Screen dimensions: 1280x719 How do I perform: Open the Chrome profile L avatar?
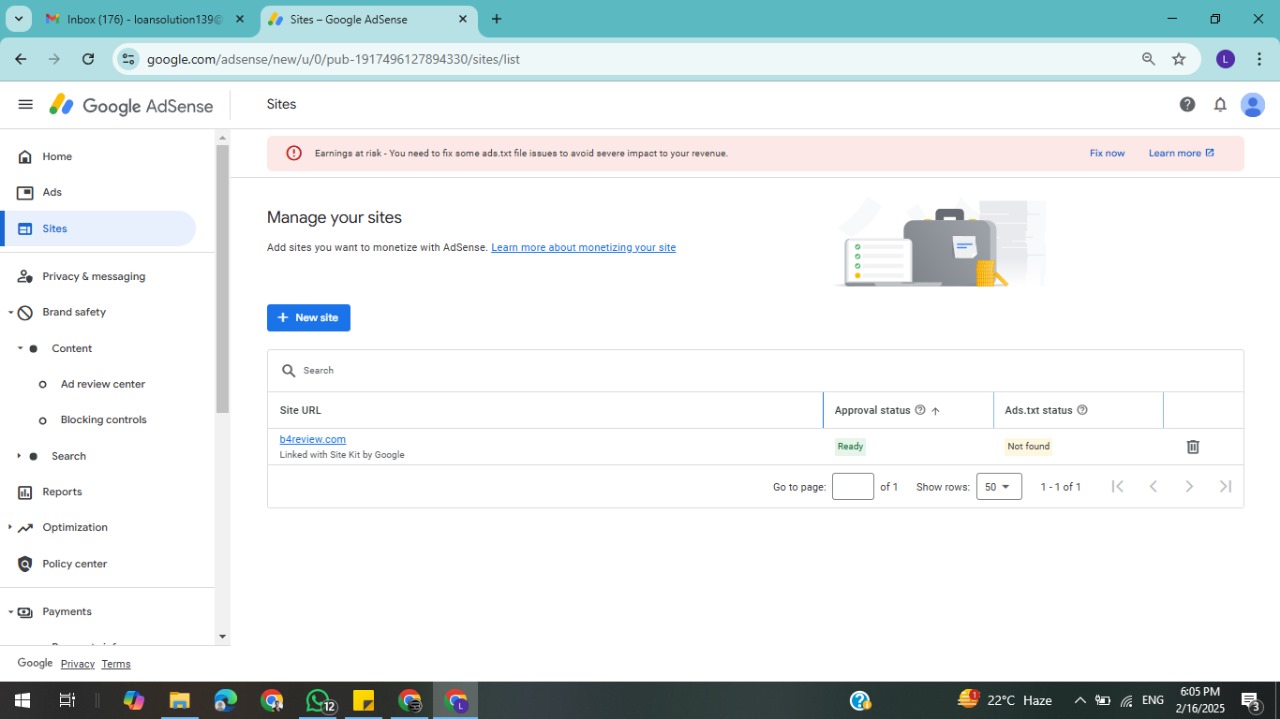pos(1225,59)
